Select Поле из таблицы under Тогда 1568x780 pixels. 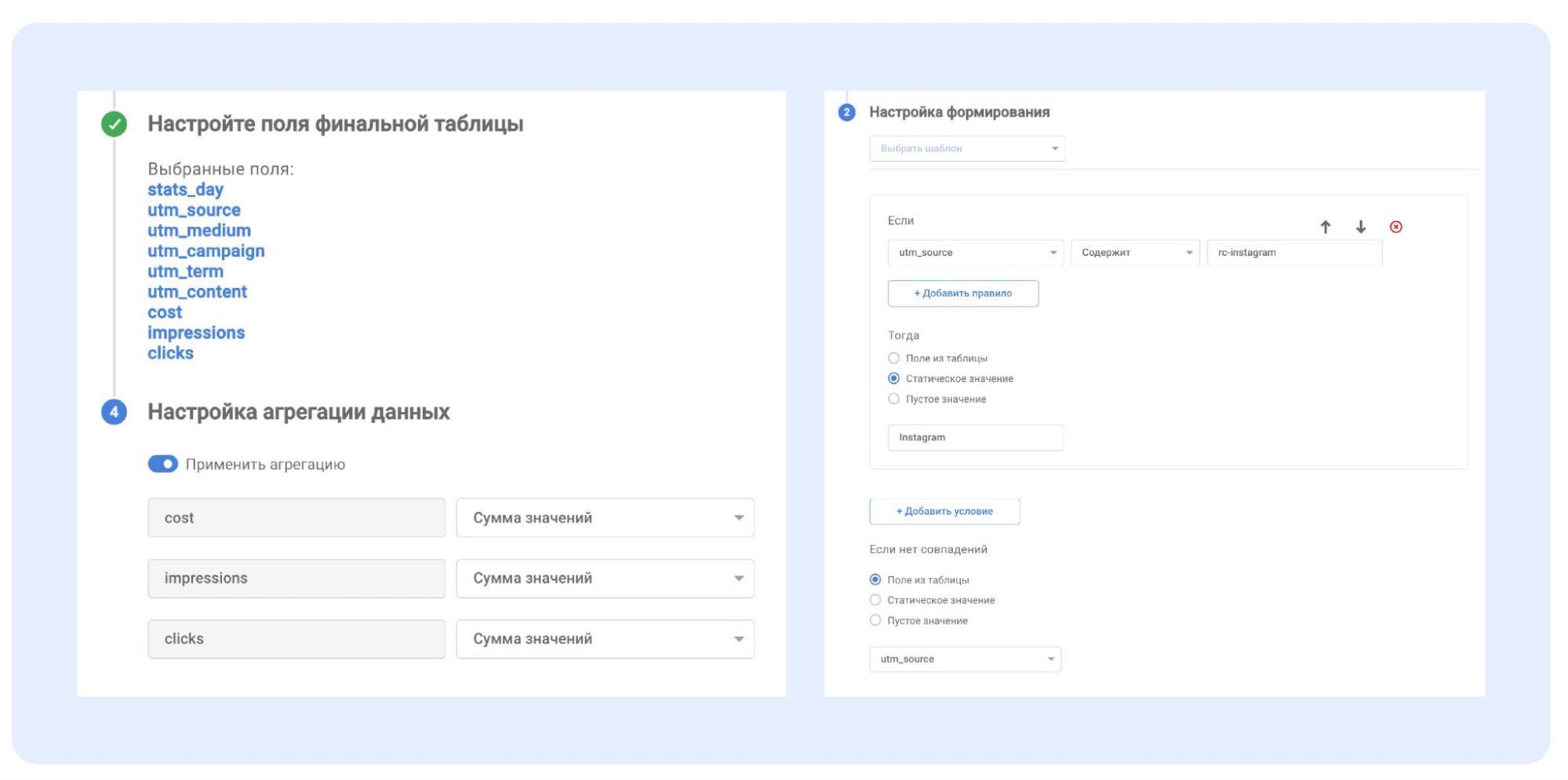pyautogui.click(x=893, y=359)
